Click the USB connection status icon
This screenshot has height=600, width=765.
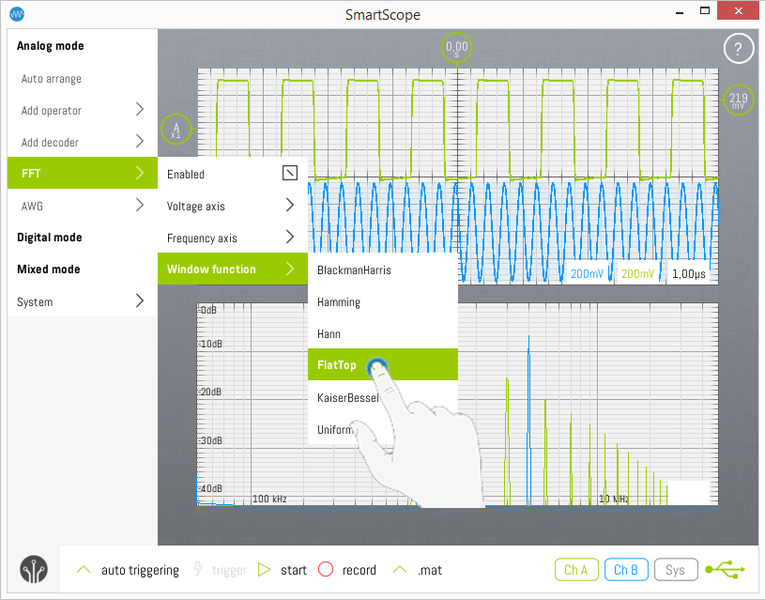coord(724,569)
